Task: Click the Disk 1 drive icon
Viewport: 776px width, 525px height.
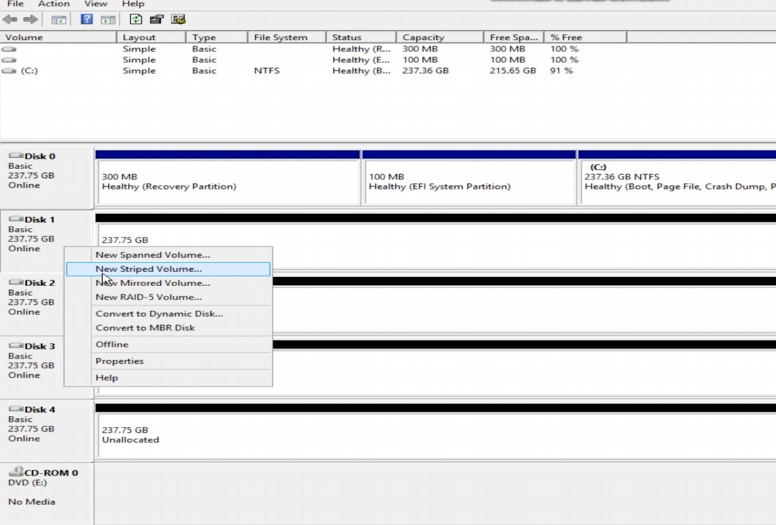Action: coord(16,219)
